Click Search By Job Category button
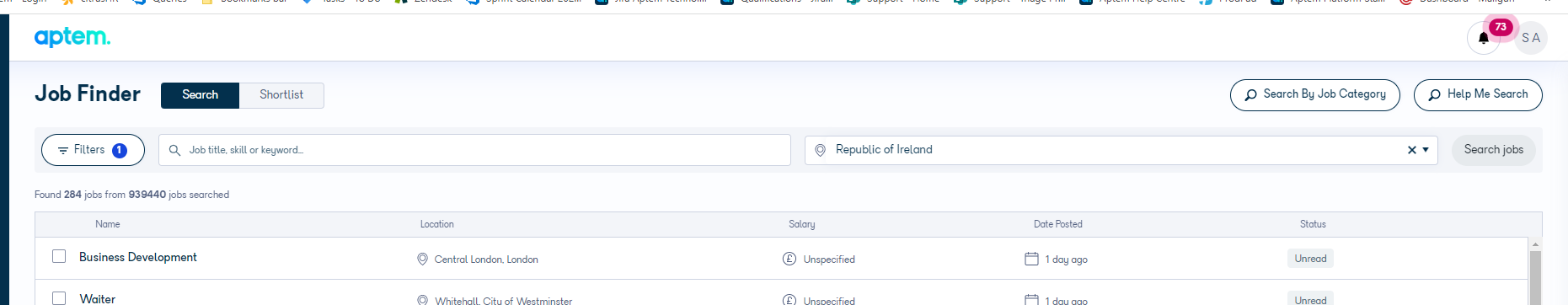 [x=1314, y=94]
